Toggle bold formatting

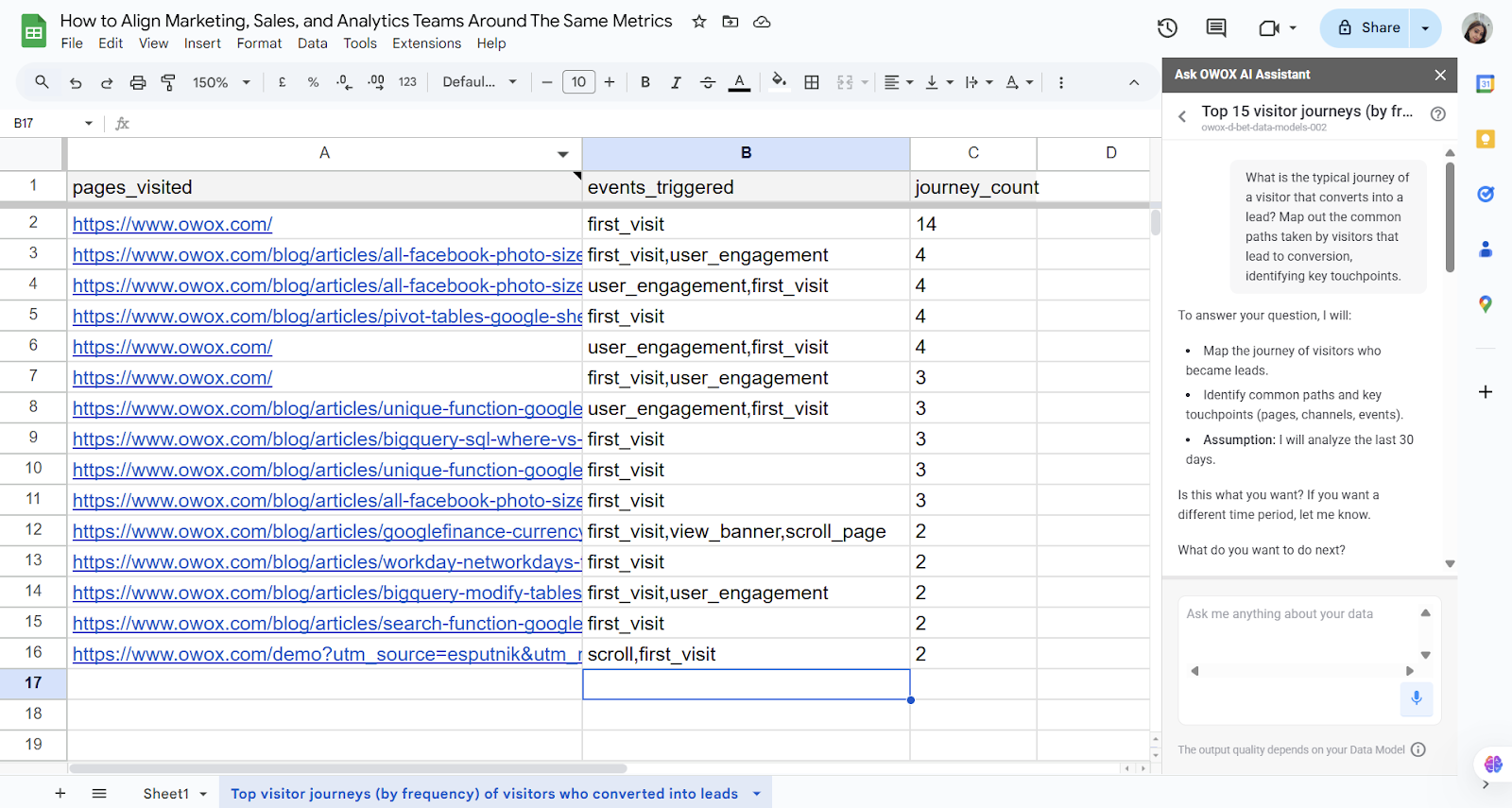pyautogui.click(x=645, y=82)
